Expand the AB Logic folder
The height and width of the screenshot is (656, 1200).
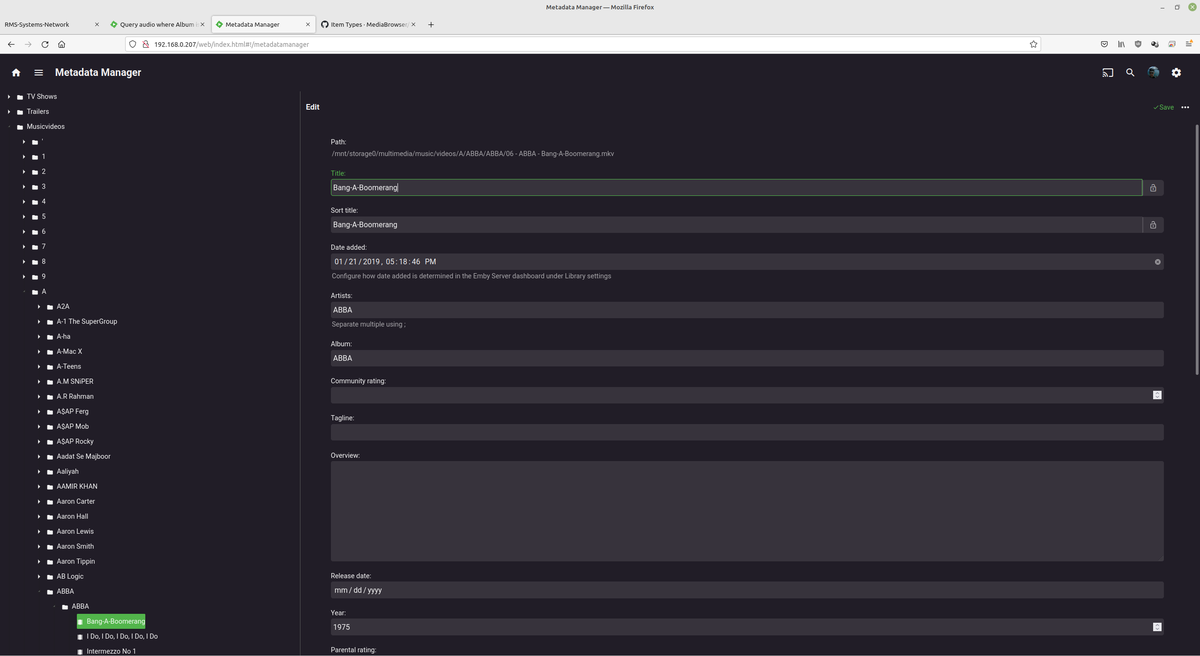(x=39, y=577)
